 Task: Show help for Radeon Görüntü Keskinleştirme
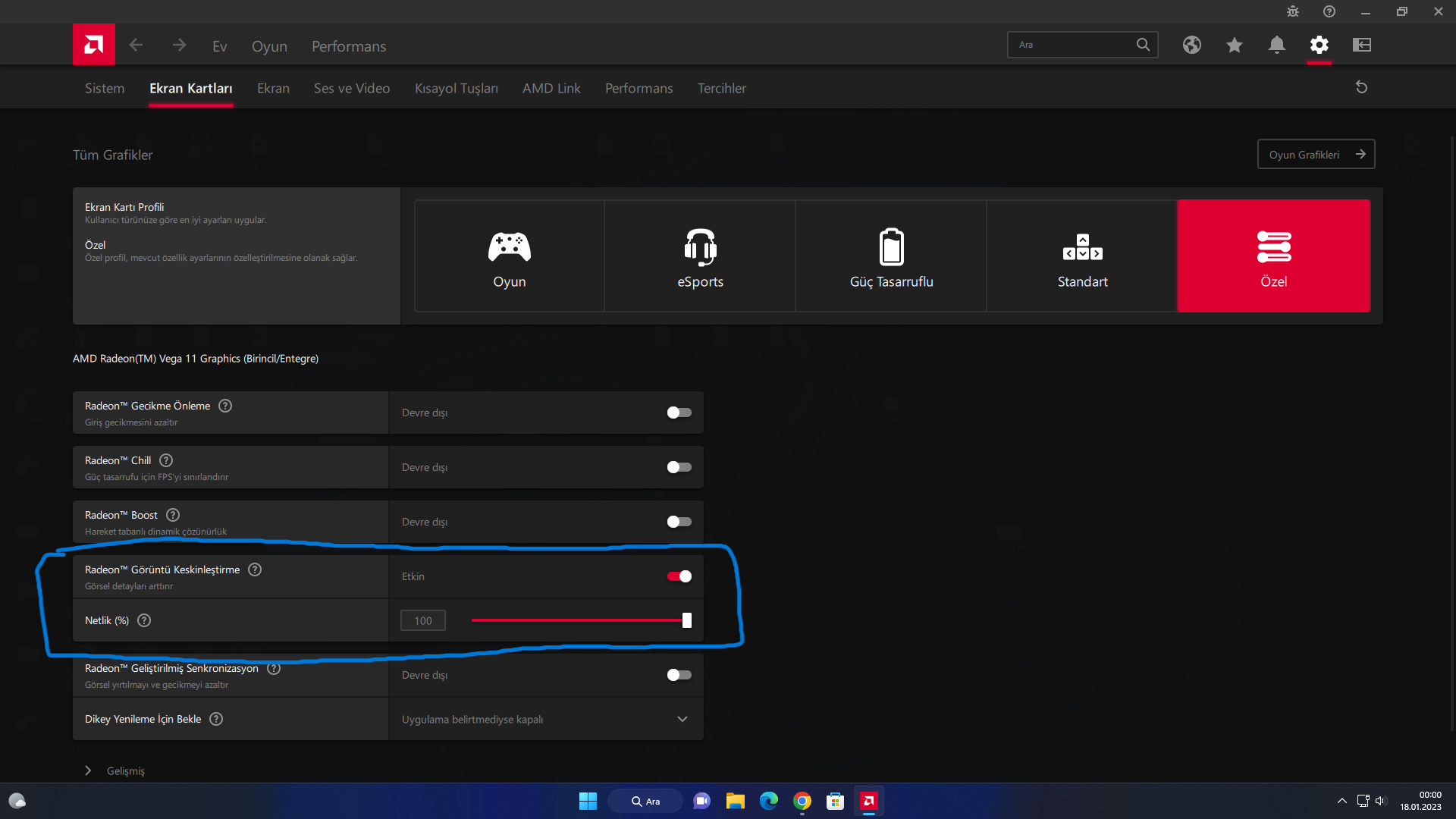point(255,570)
